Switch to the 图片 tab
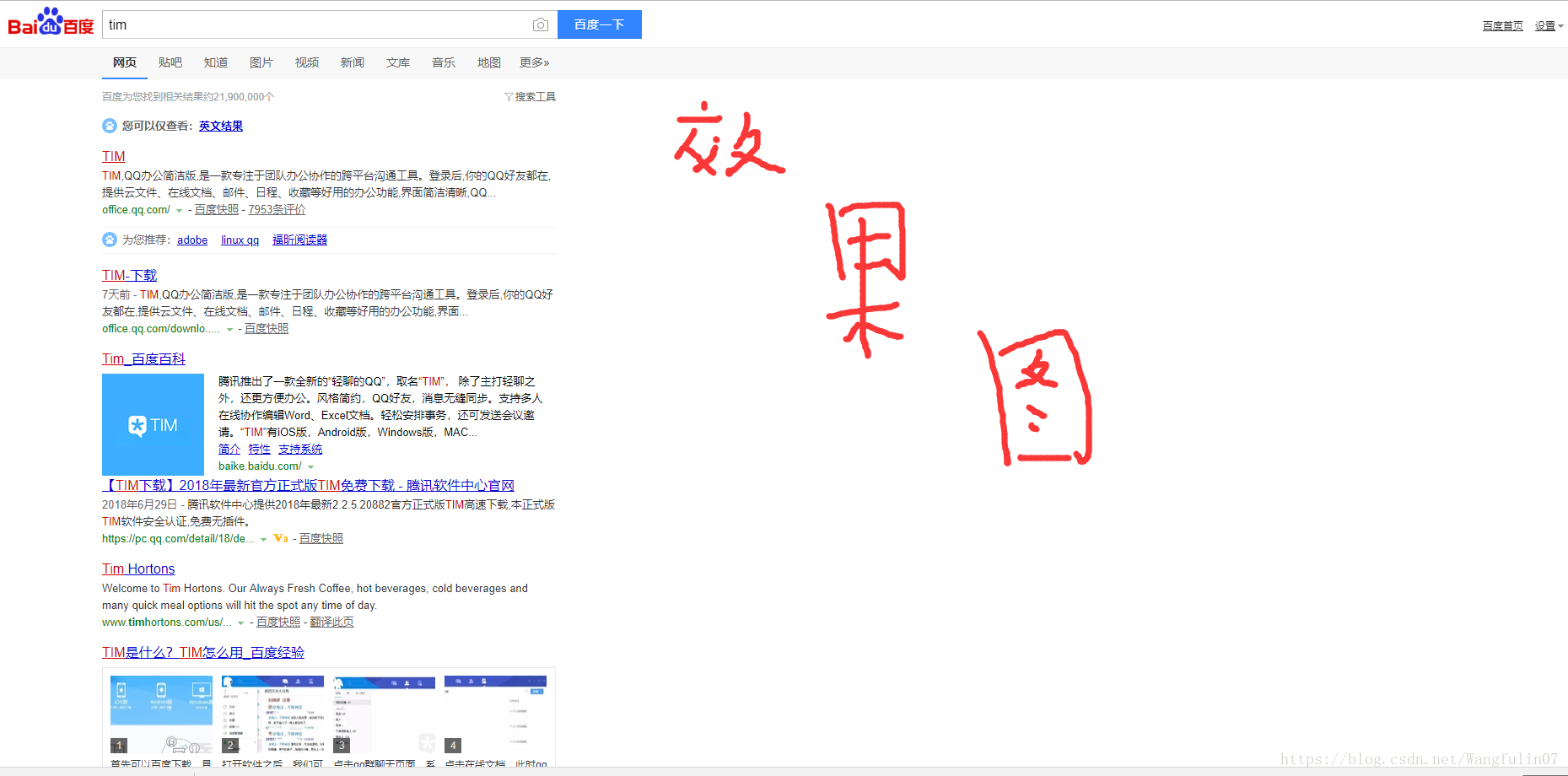The height and width of the screenshot is (776, 1568). pyautogui.click(x=261, y=62)
